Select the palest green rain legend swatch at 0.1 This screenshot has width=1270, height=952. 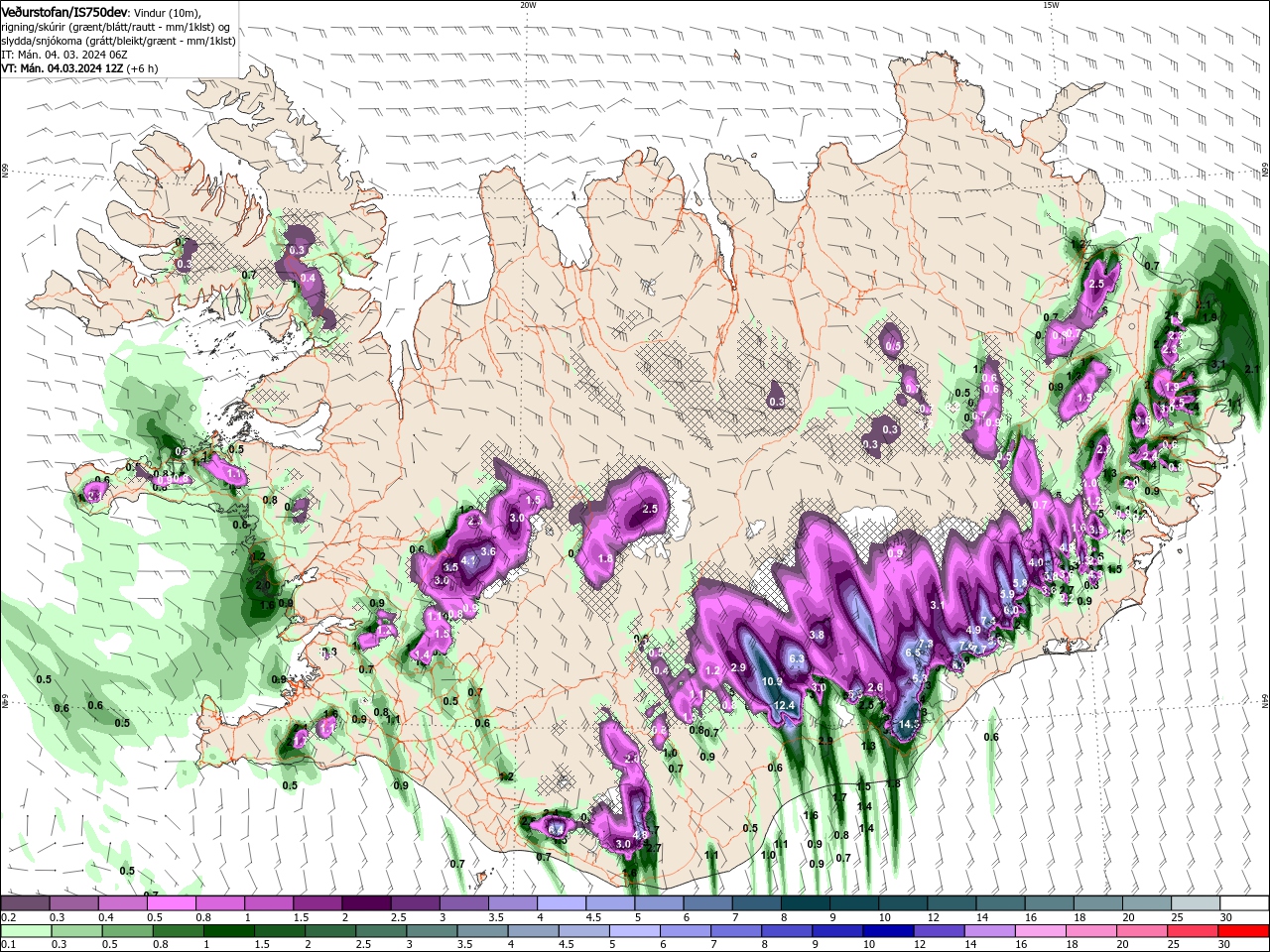pos(25,931)
